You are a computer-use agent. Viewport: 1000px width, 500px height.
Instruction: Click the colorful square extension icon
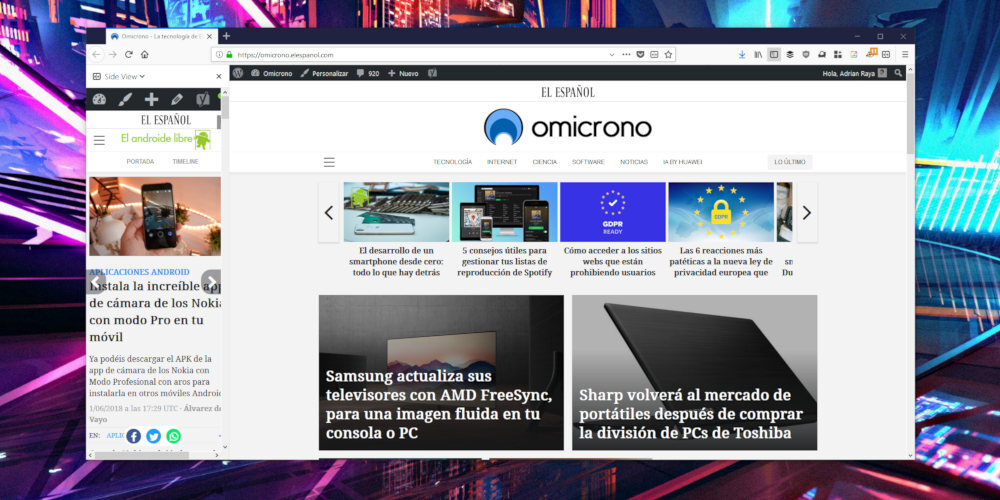point(854,55)
